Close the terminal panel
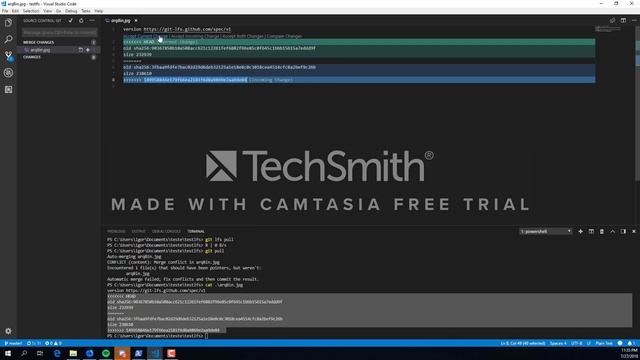The height and width of the screenshot is (360, 640). point(634,231)
